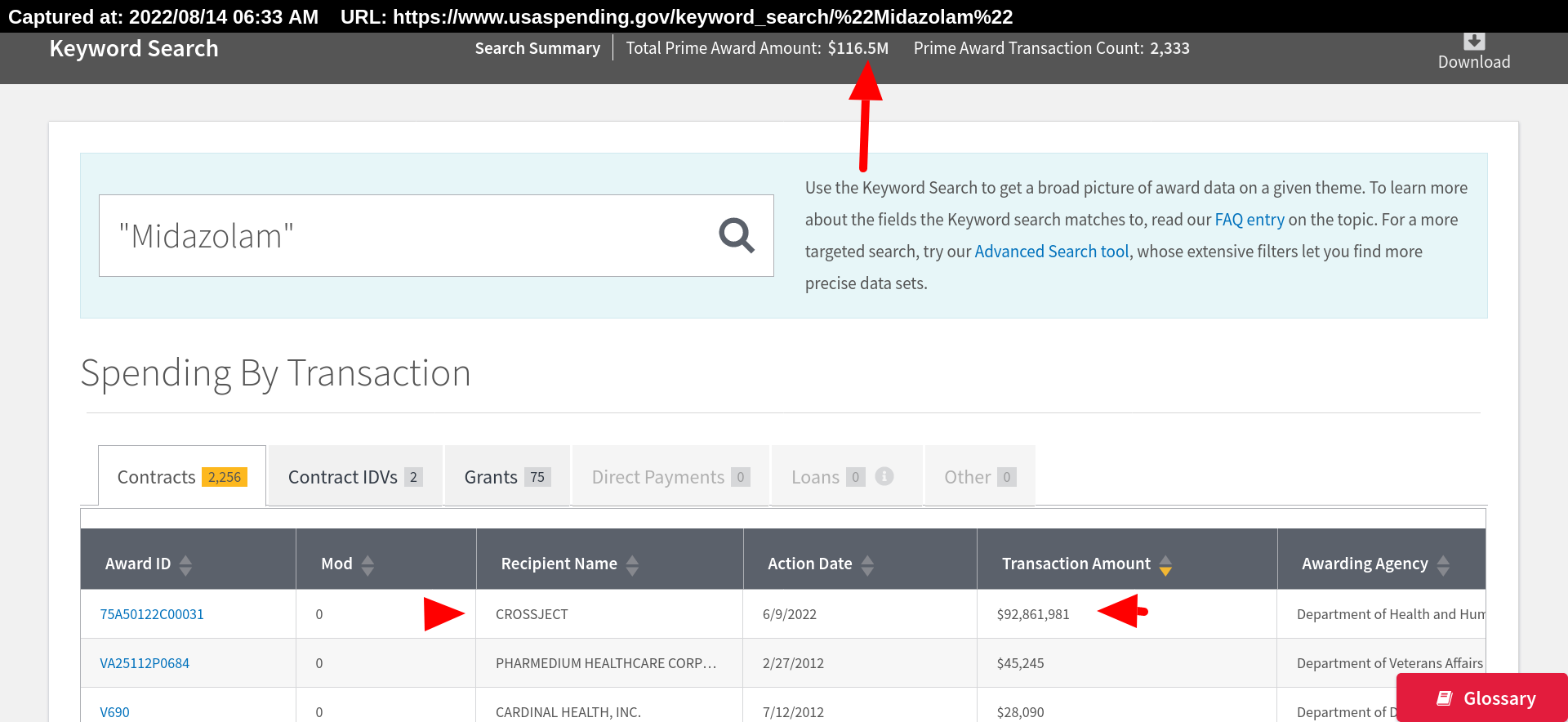This screenshot has width=1568, height=722.
Task: Sort by Award ID arrows
Action: coord(185,565)
